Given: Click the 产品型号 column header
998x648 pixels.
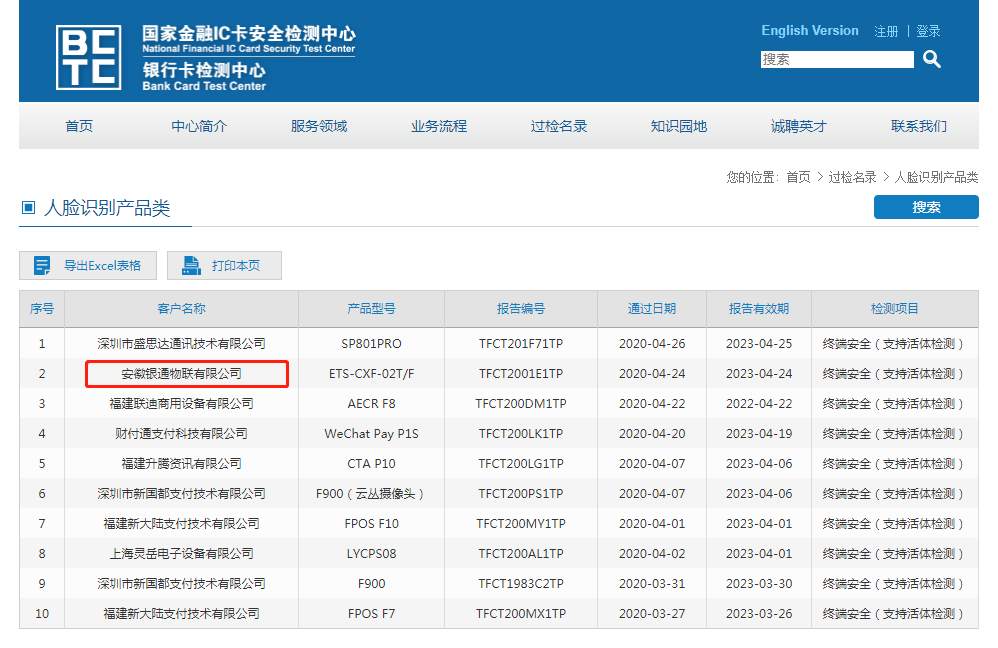Looking at the screenshot, I should (x=371, y=309).
